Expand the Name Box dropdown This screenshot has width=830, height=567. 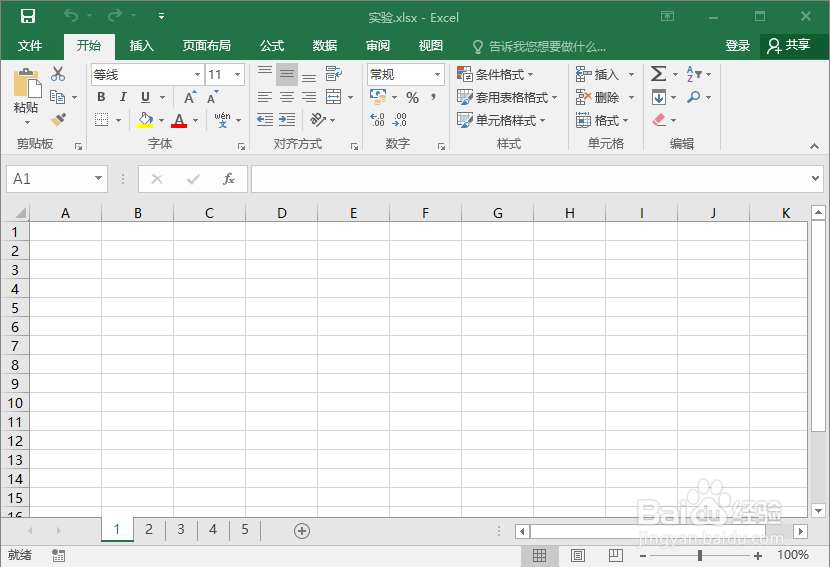(98, 178)
